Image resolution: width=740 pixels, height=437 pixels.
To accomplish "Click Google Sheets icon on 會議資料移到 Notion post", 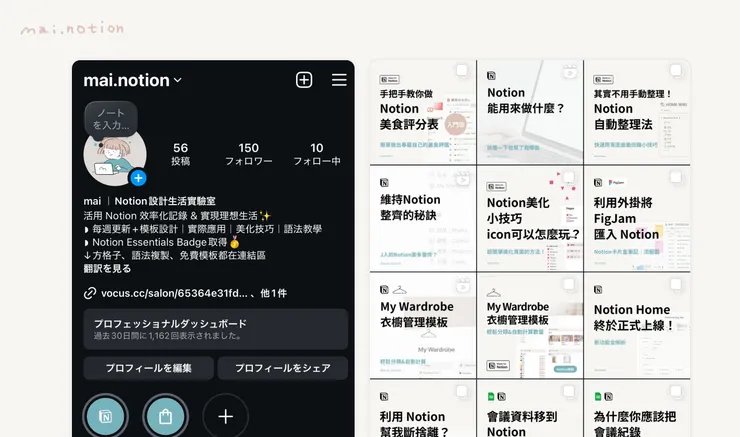I will [x=491, y=397].
